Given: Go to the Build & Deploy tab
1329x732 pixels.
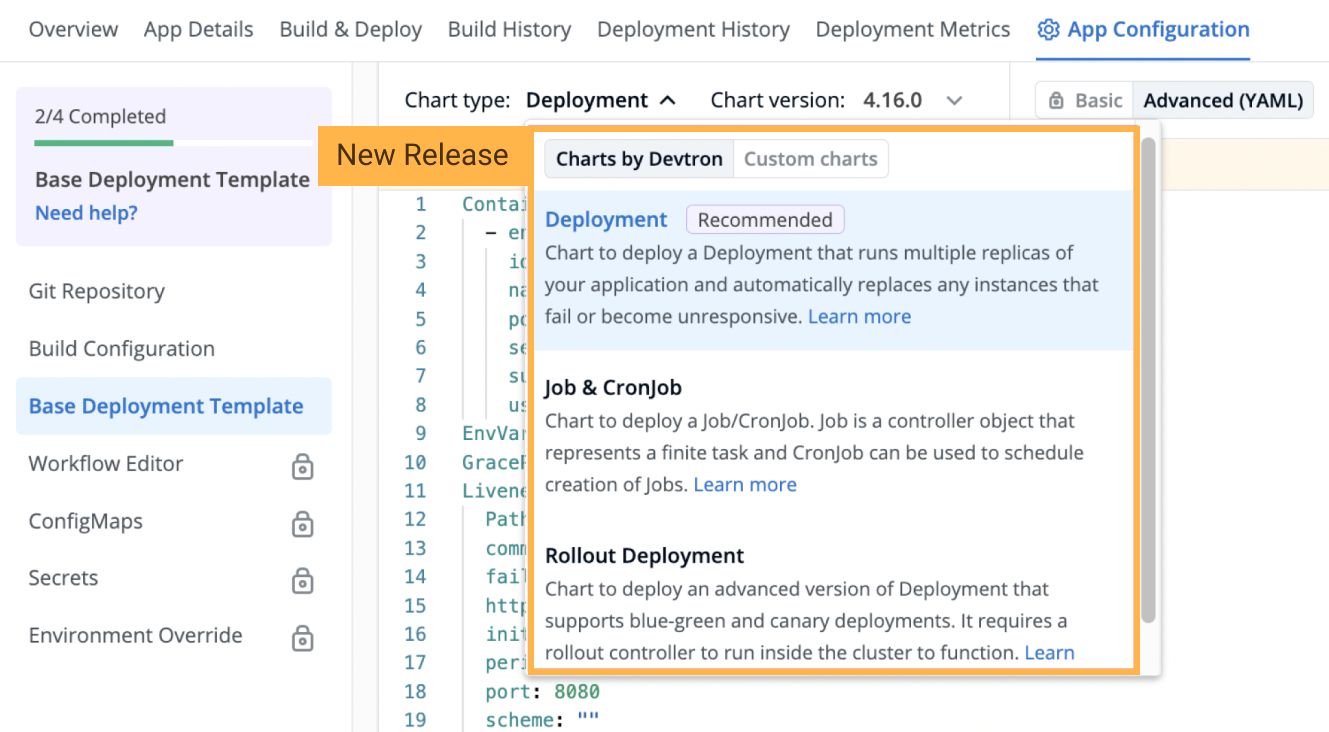Looking at the screenshot, I should point(350,30).
